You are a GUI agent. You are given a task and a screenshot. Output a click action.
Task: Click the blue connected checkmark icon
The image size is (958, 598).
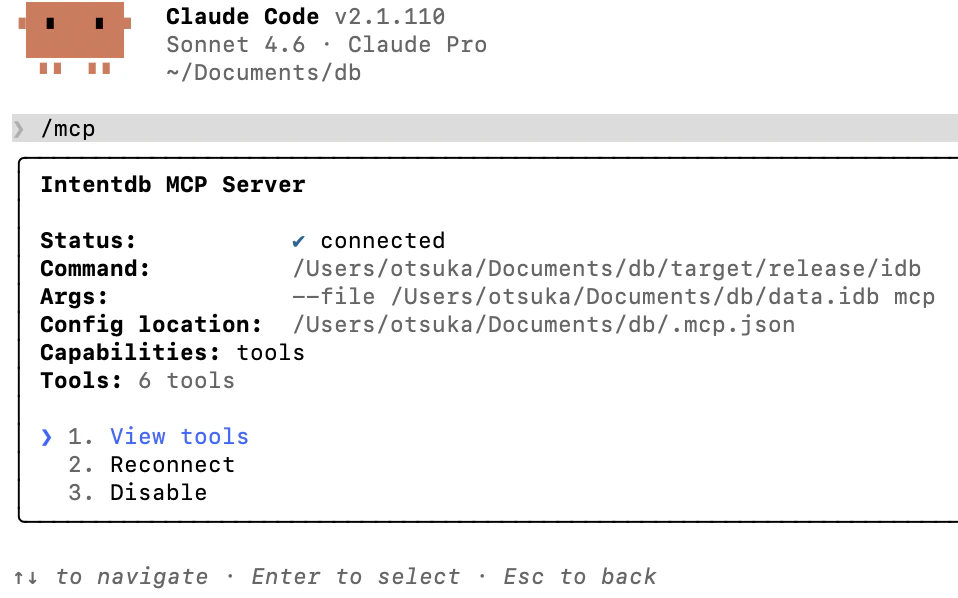pyautogui.click(x=298, y=242)
